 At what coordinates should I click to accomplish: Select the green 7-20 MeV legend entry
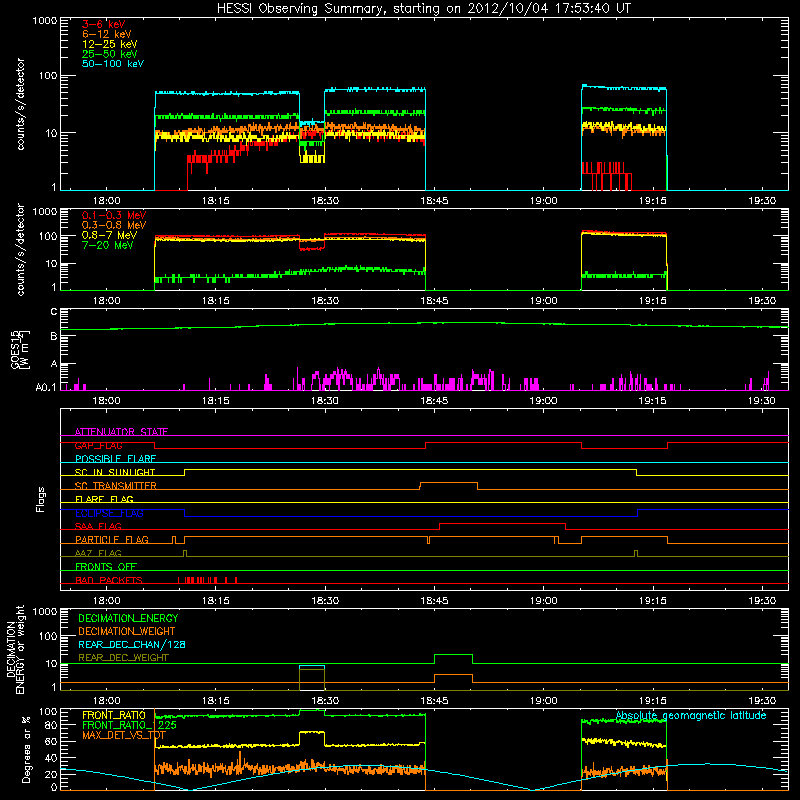pyautogui.click(x=108, y=245)
